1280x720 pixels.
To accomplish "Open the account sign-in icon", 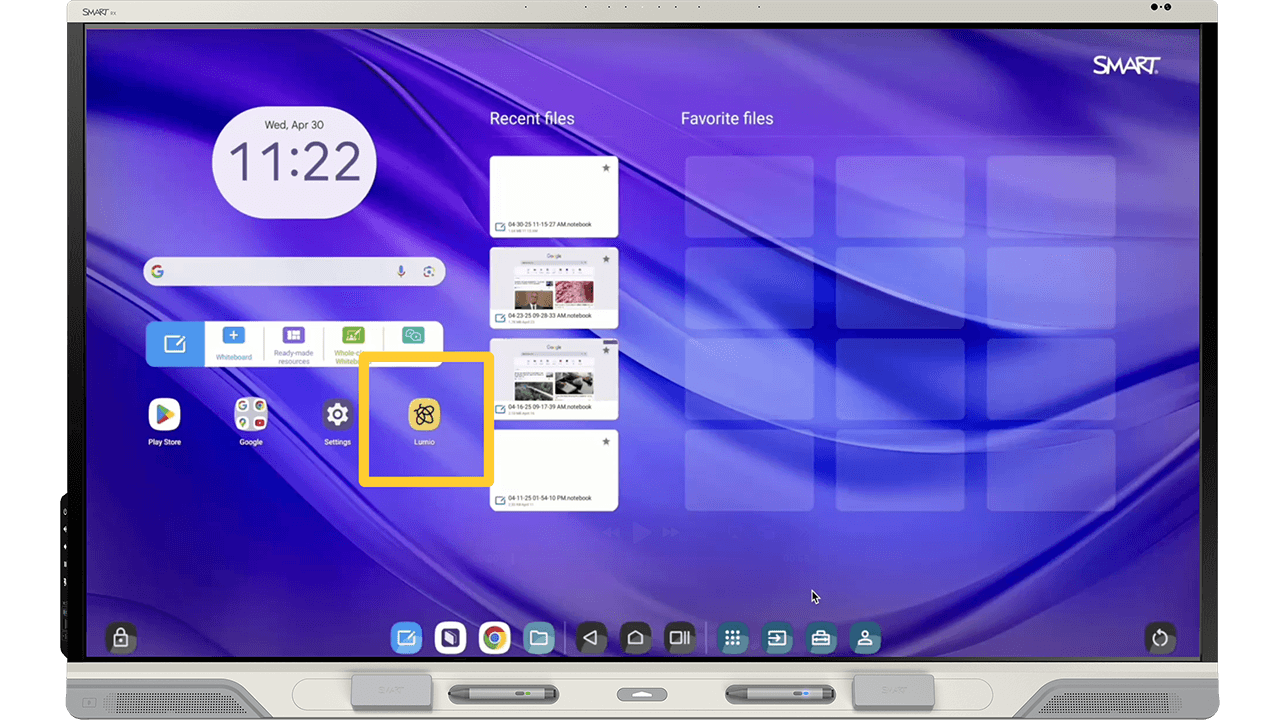I will (865, 637).
